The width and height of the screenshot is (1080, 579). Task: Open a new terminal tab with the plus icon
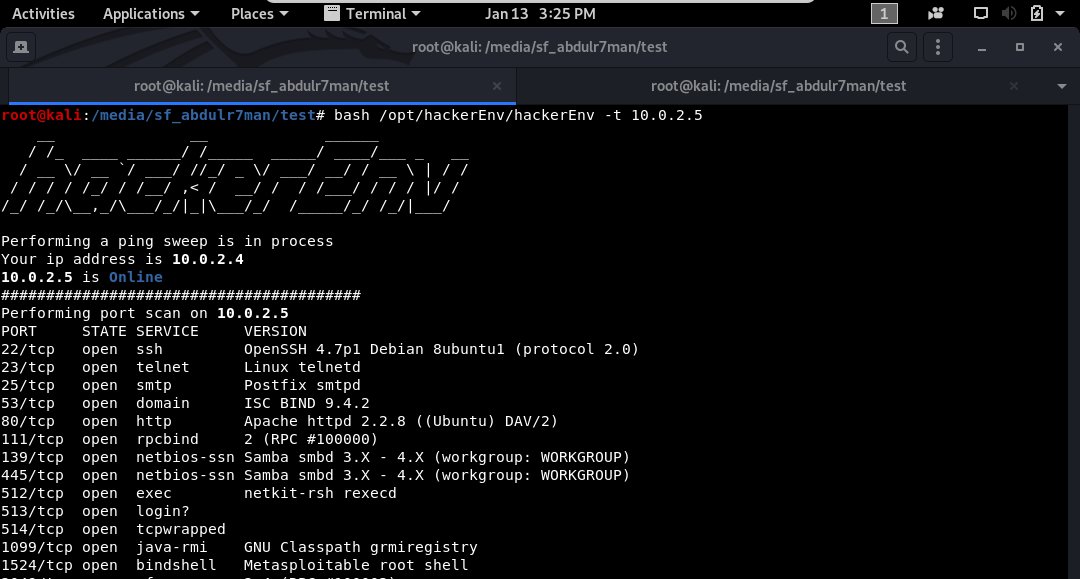click(x=21, y=47)
